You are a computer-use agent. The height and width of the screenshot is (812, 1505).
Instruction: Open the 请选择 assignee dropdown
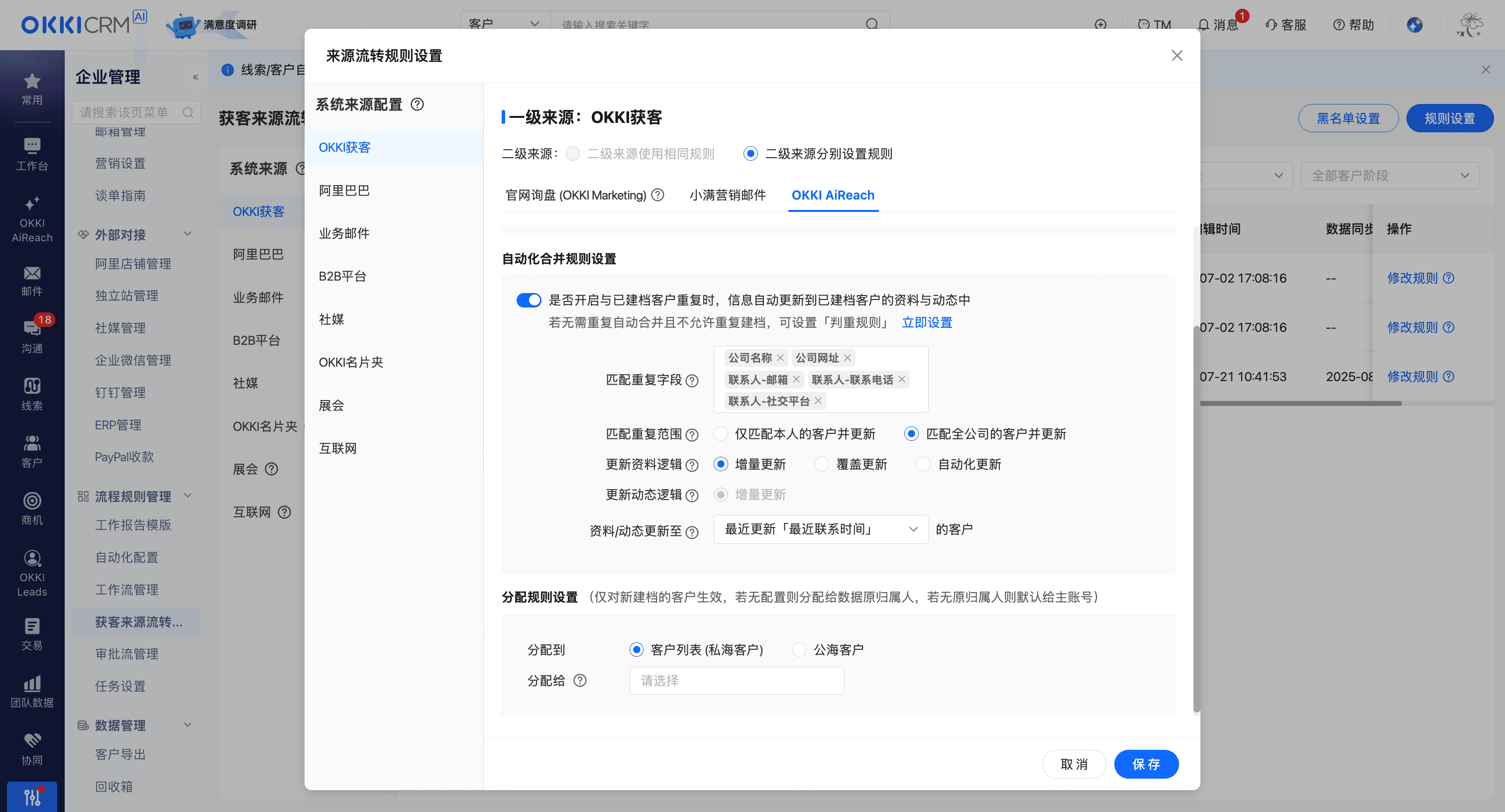tap(736, 681)
